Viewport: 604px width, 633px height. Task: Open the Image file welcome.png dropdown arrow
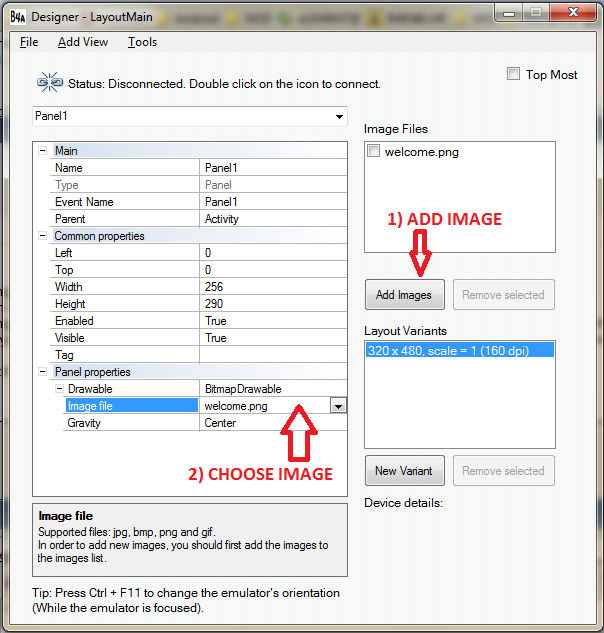pos(338,406)
